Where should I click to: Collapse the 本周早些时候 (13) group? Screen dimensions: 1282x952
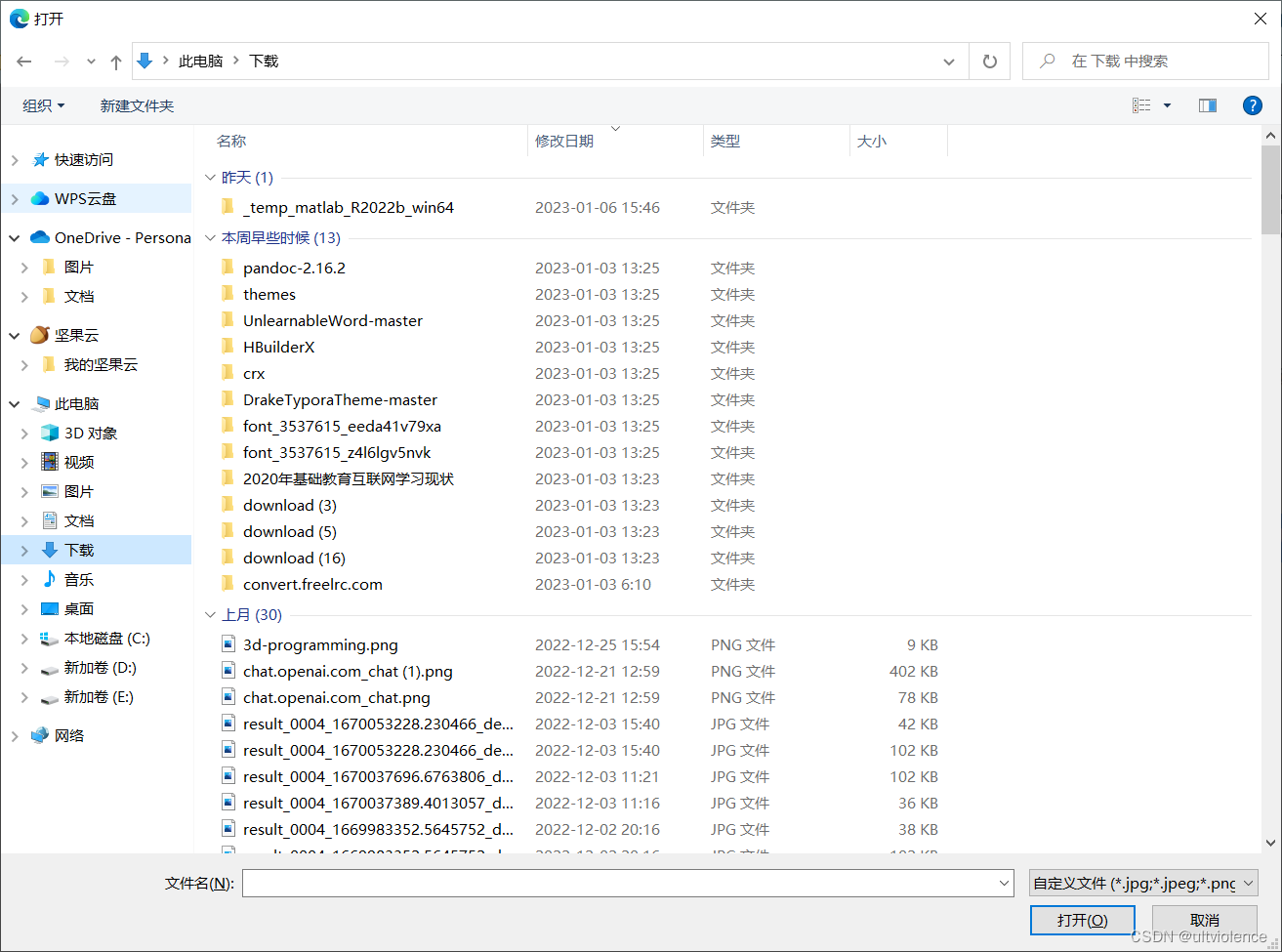[210, 237]
